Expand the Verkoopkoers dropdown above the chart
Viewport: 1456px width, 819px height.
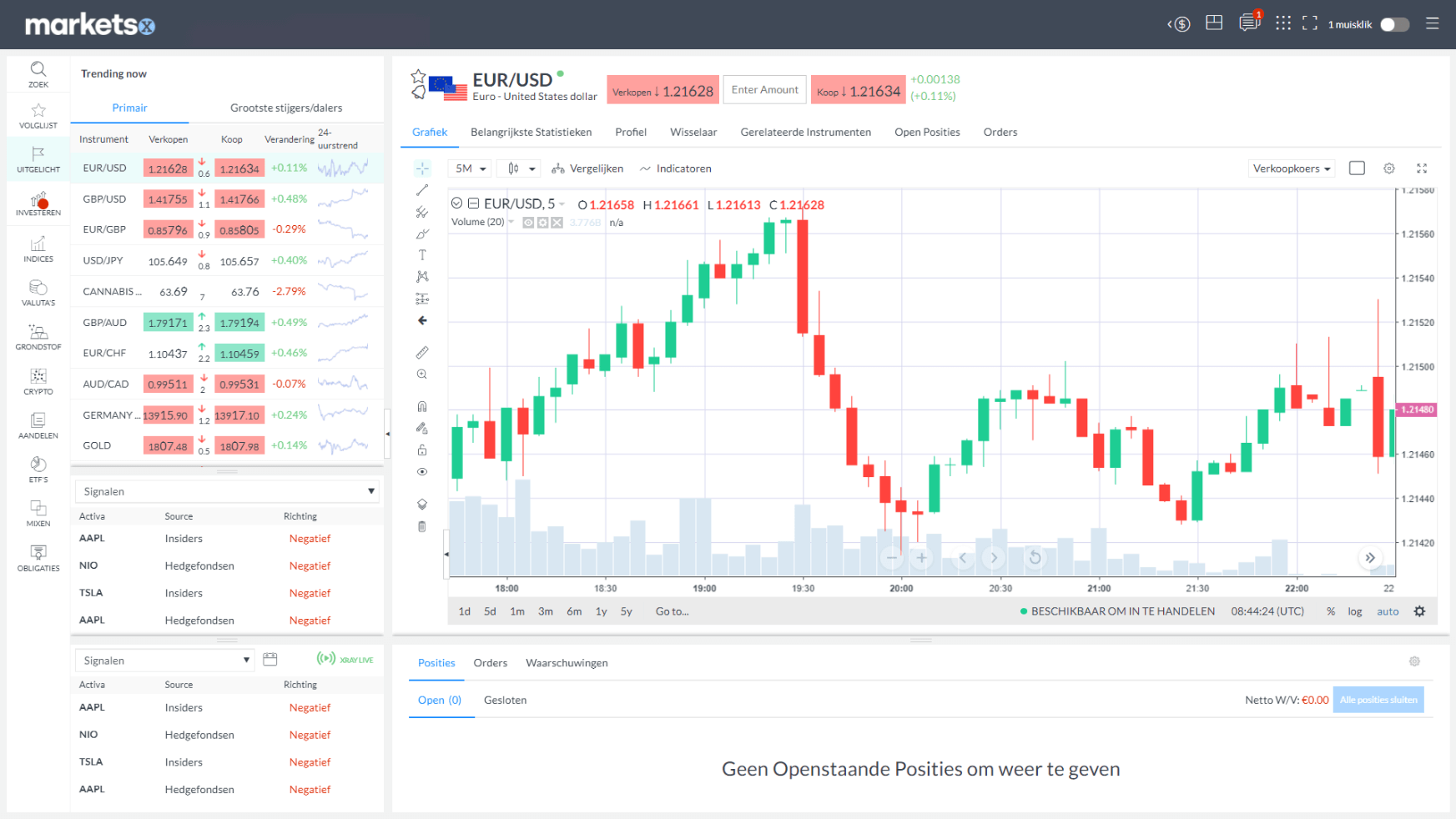1292,168
